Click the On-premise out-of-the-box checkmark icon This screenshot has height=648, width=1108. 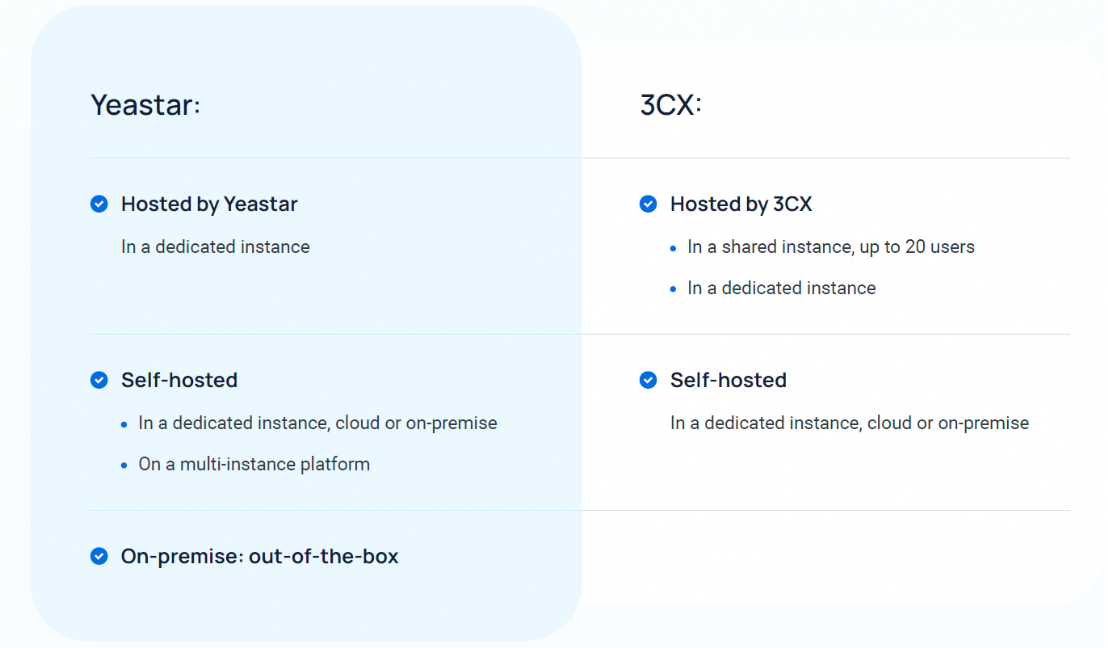coord(99,556)
